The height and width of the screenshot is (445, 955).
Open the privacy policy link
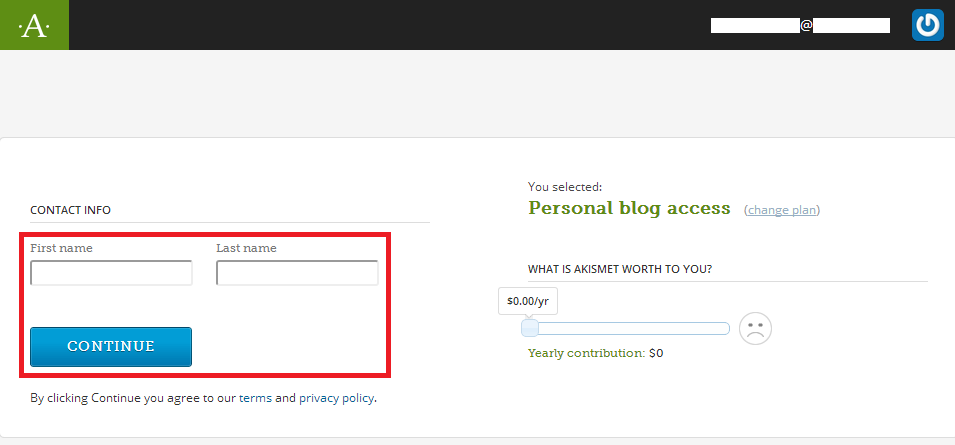tap(336, 398)
